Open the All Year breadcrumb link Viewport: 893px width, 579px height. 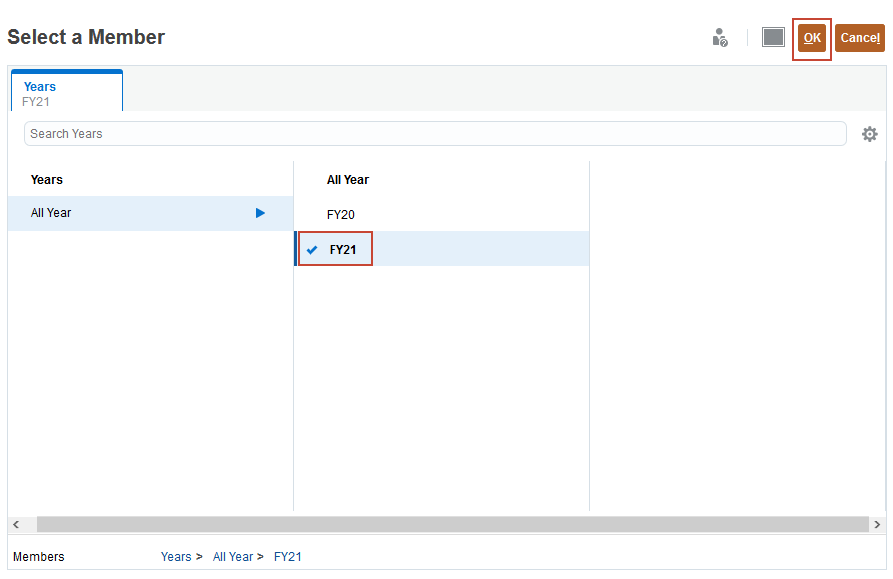233,557
